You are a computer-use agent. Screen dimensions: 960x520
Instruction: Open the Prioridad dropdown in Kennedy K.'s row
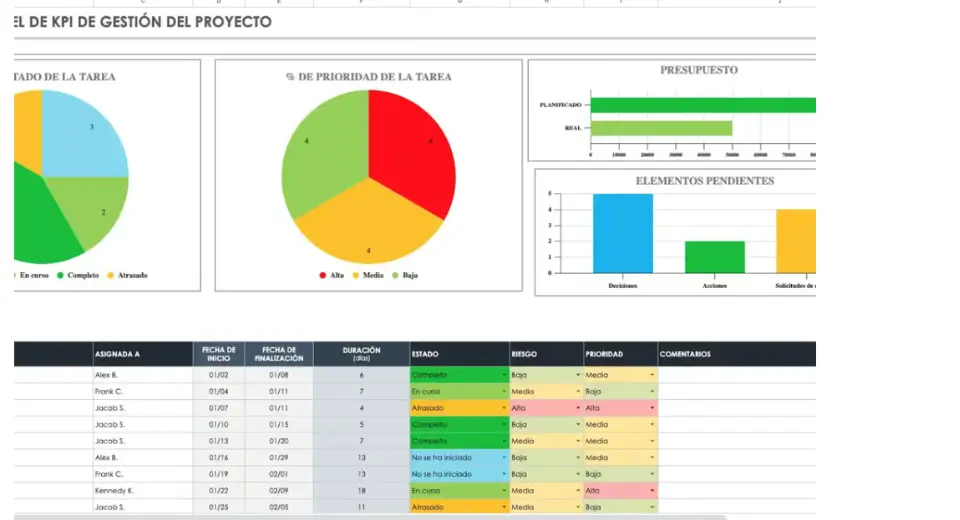tap(652, 491)
